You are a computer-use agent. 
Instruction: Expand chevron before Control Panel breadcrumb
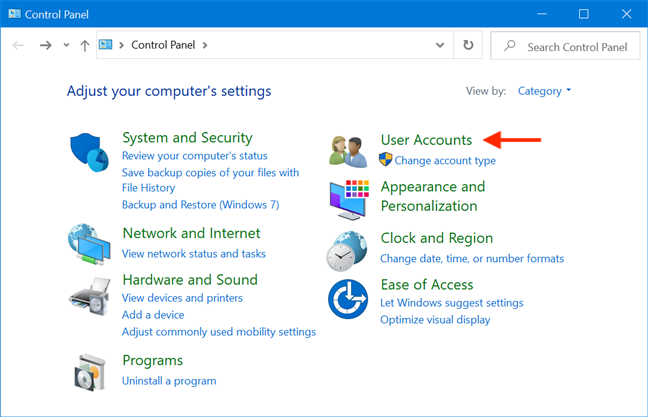(122, 45)
